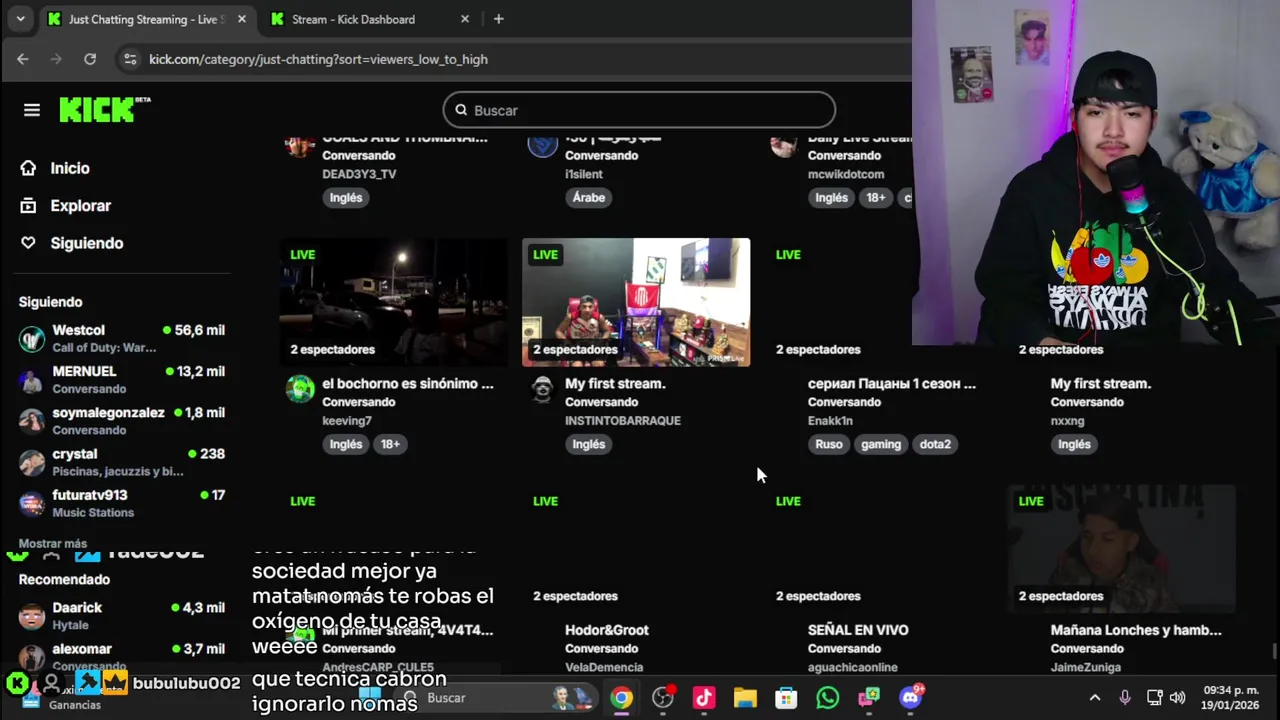Viewport: 1280px width, 720px height.
Task: Open Siguiendo in sidebar
Action: tap(86, 243)
